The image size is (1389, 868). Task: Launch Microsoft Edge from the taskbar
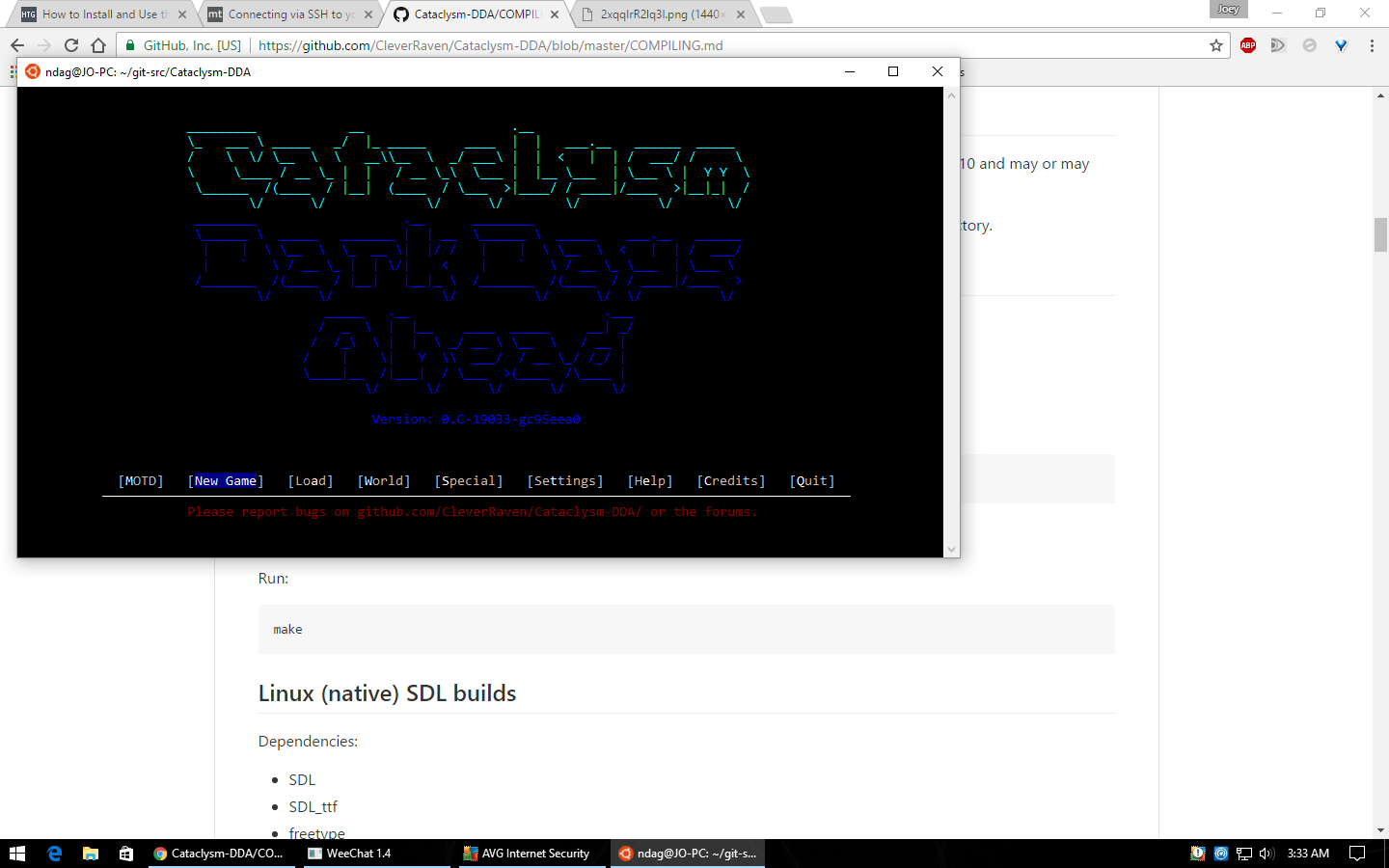tap(54, 854)
